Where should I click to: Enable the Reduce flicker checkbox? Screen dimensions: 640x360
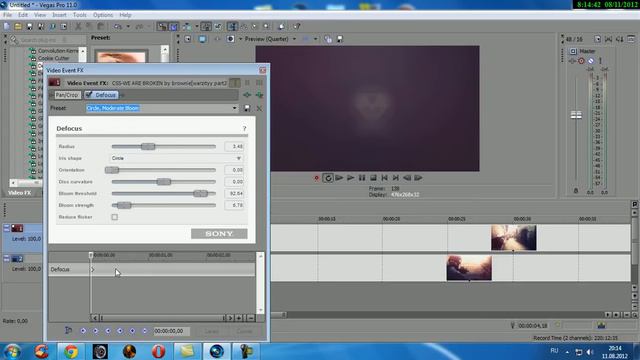[115, 217]
